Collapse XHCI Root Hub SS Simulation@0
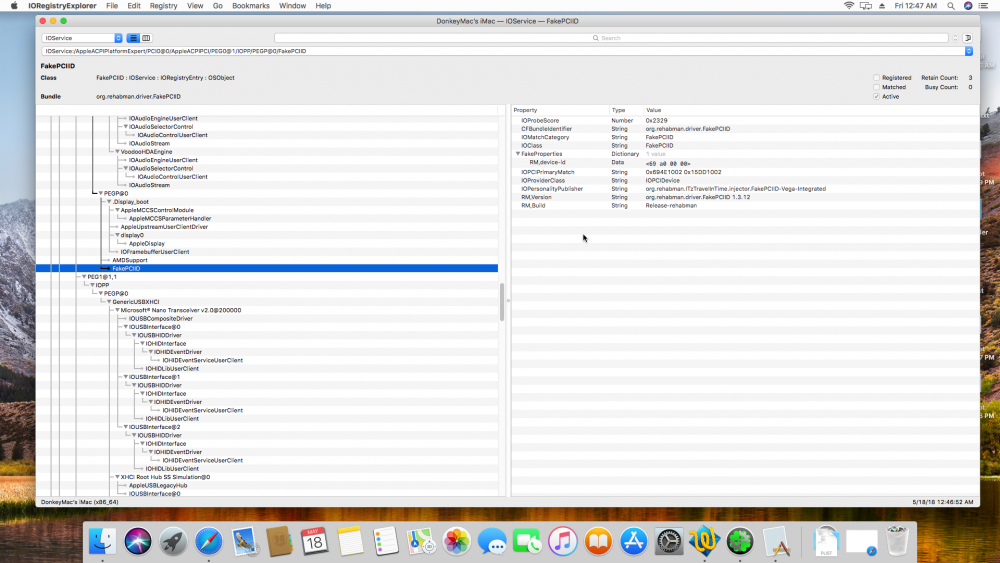Viewport: 1000px width, 563px height. pyautogui.click(x=117, y=478)
